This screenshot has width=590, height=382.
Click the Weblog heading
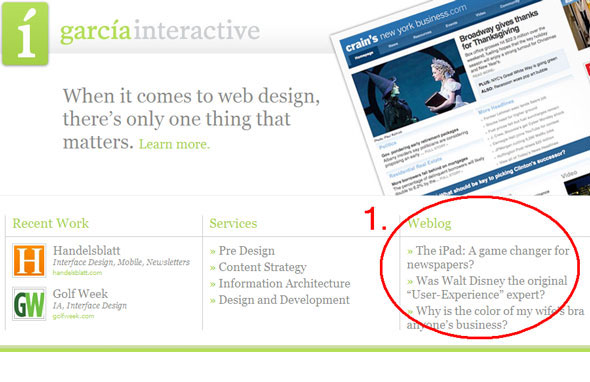(x=429, y=224)
